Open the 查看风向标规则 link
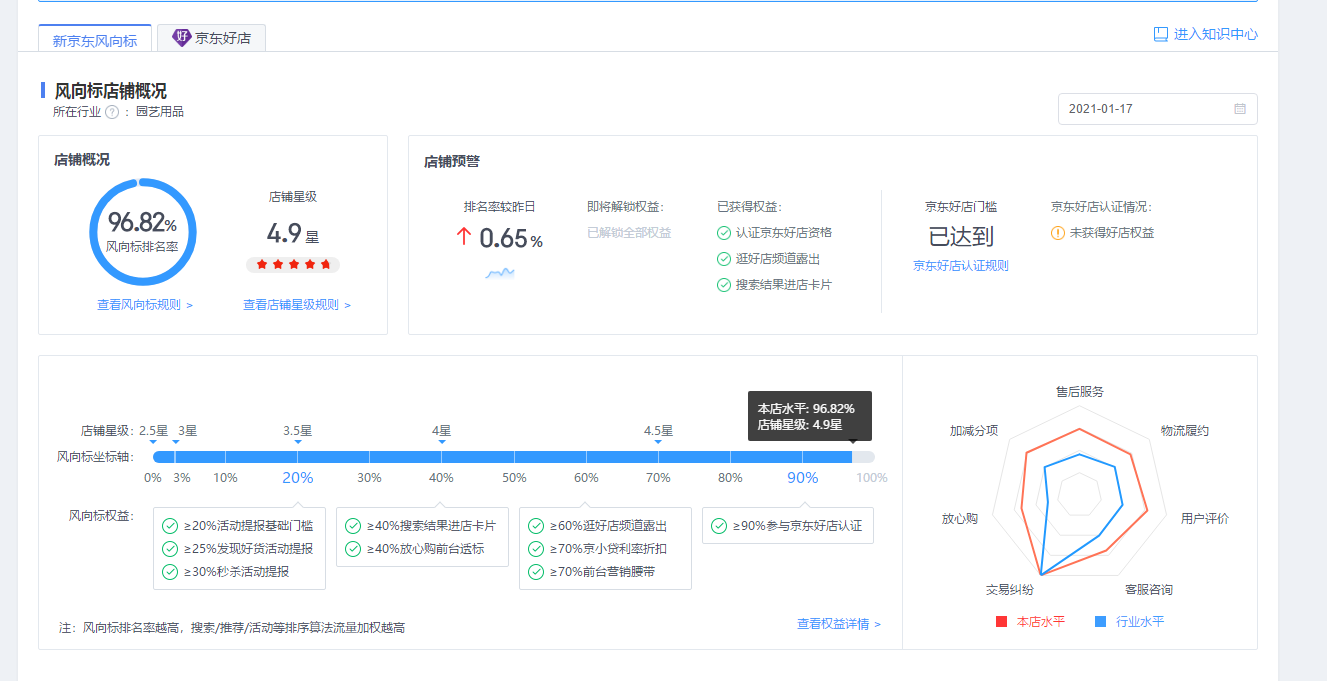The image size is (1327, 681). pos(145,305)
